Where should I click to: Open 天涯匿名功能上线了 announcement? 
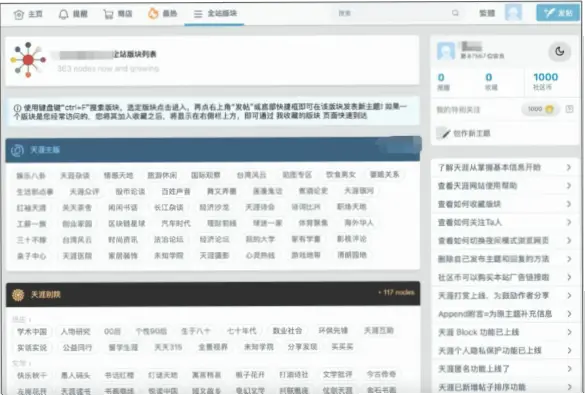pyautogui.click(x=474, y=369)
